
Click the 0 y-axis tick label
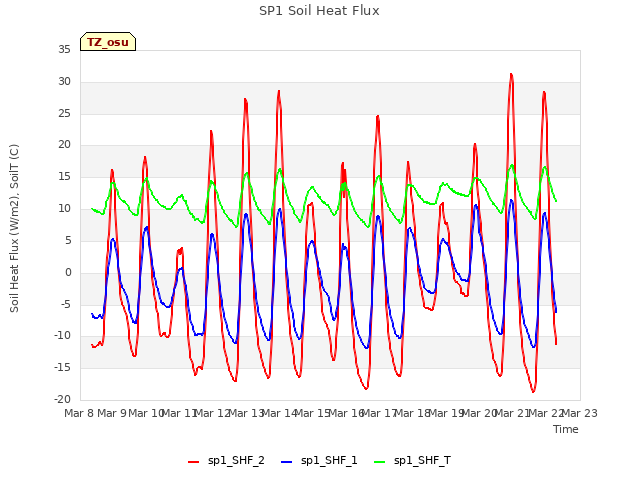pyautogui.click(x=68, y=272)
